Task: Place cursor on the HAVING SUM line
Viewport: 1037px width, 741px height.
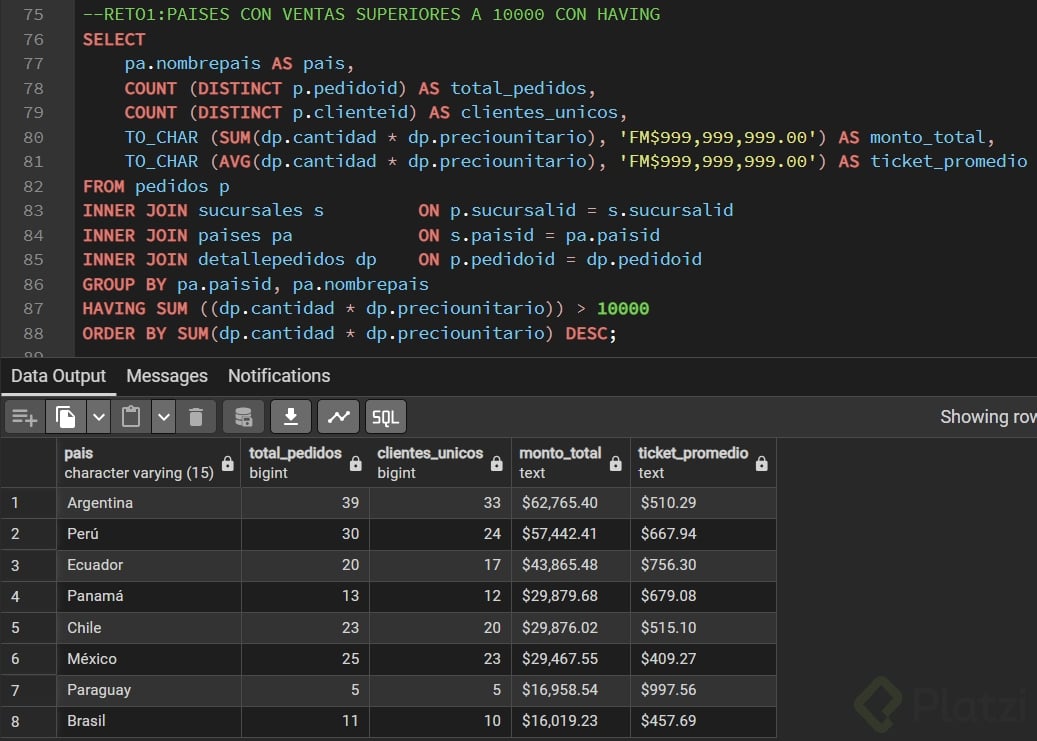Action: [x=366, y=309]
